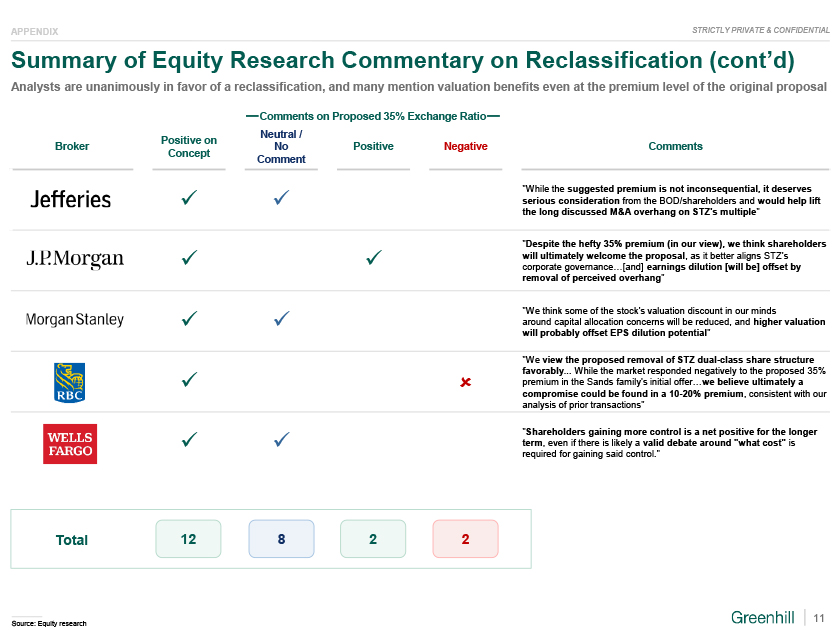Select the red X in RBC's Negative column
The width and height of the screenshot is (840, 630).
coord(466,382)
